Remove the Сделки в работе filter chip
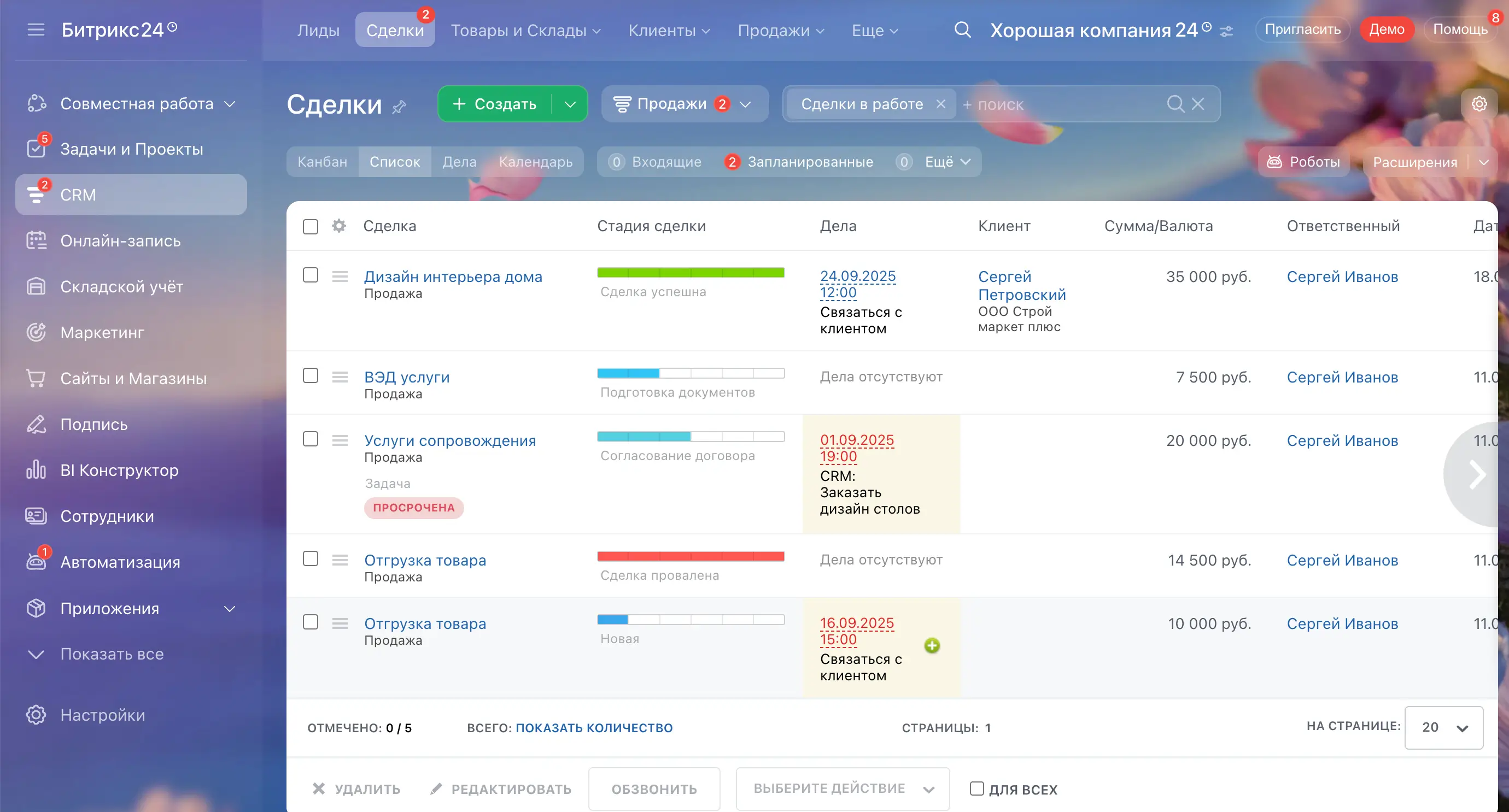The image size is (1509, 812). coord(941,104)
